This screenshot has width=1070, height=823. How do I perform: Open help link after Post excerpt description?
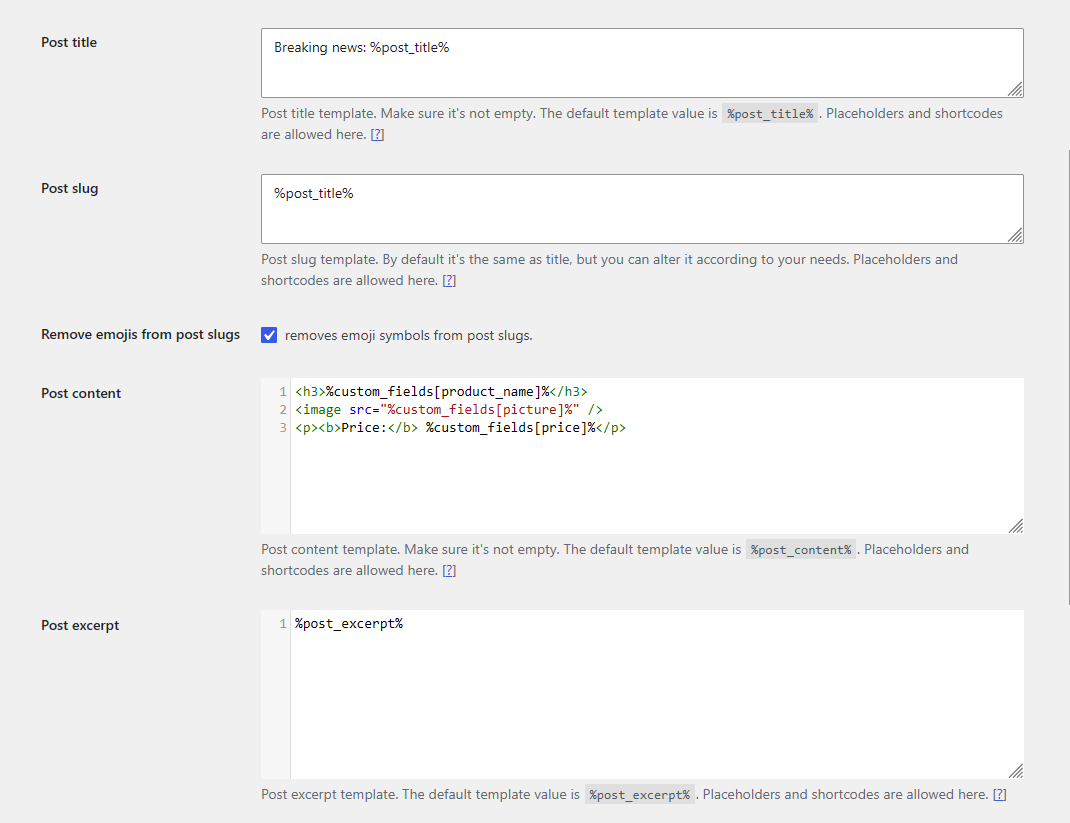pyautogui.click(x=1000, y=794)
